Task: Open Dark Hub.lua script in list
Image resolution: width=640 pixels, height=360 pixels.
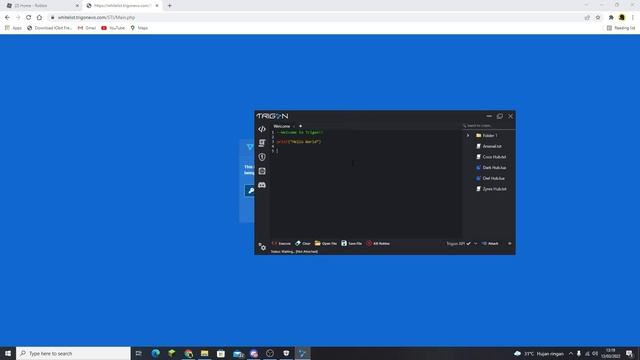Action: coord(491,167)
